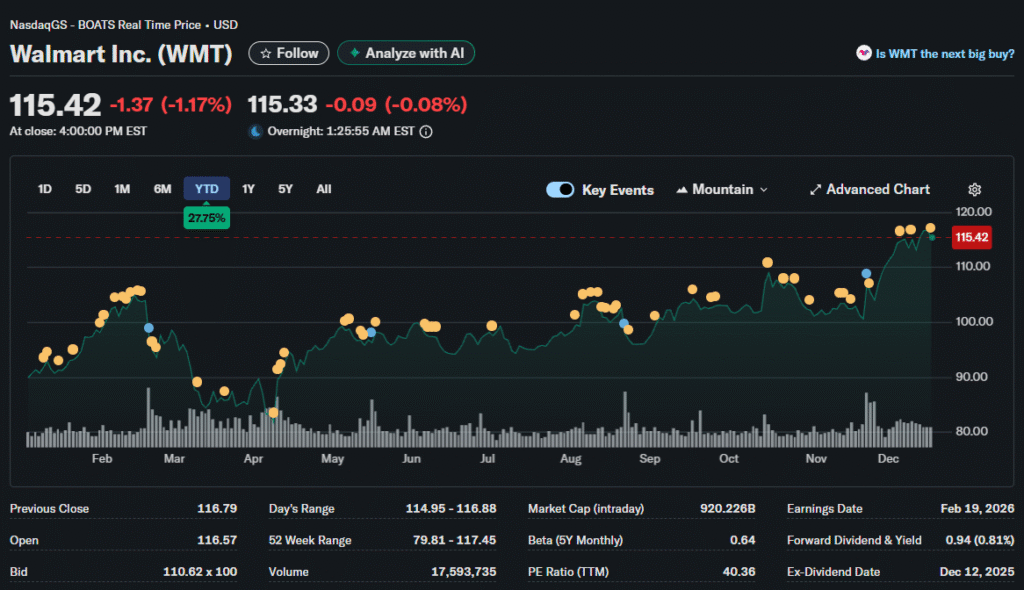The image size is (1024, 590).
Task: Open the Advanced Chart link
Action: (869, 190)
